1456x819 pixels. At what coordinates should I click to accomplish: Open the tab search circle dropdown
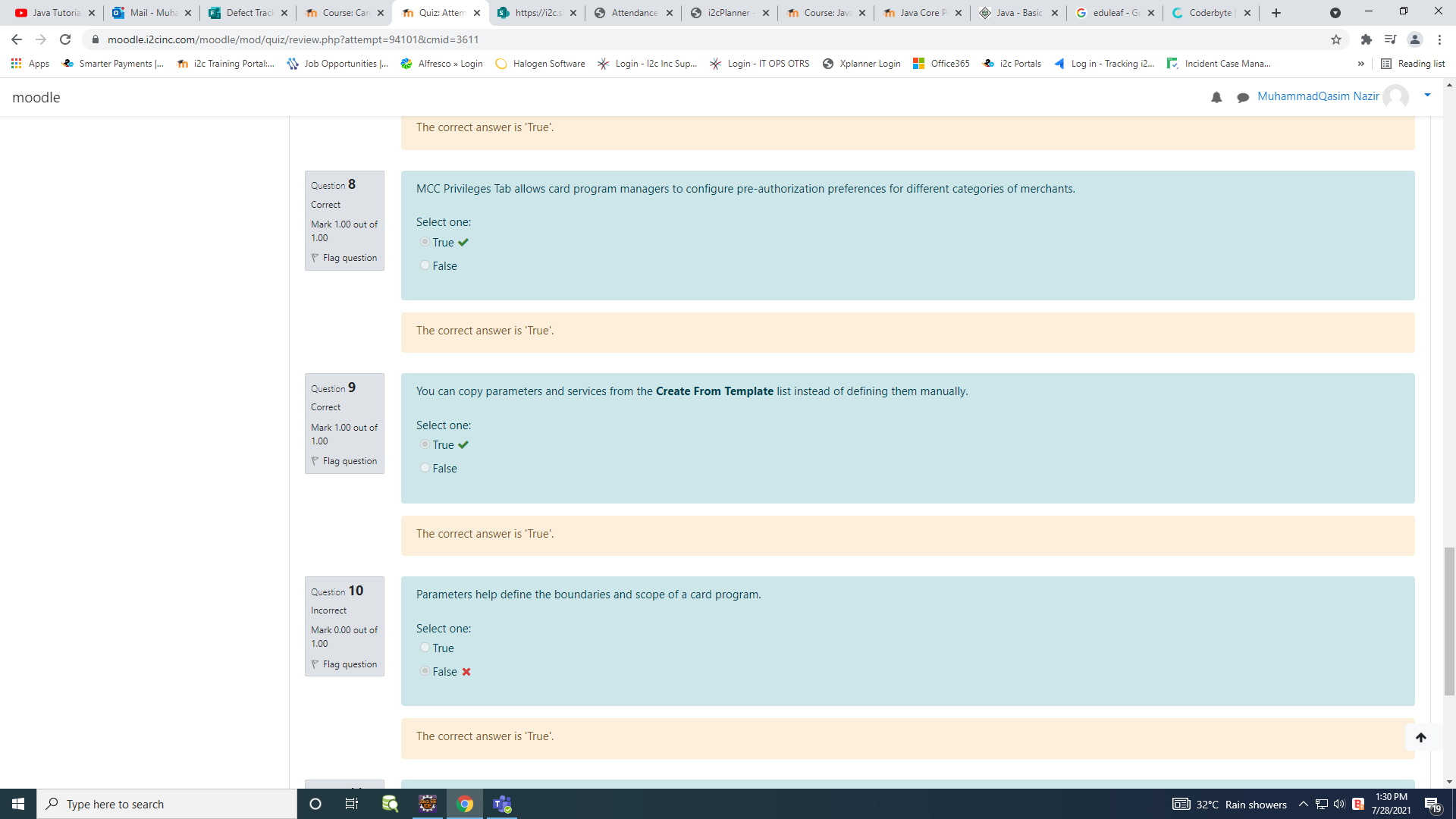tap(1335, 13)
